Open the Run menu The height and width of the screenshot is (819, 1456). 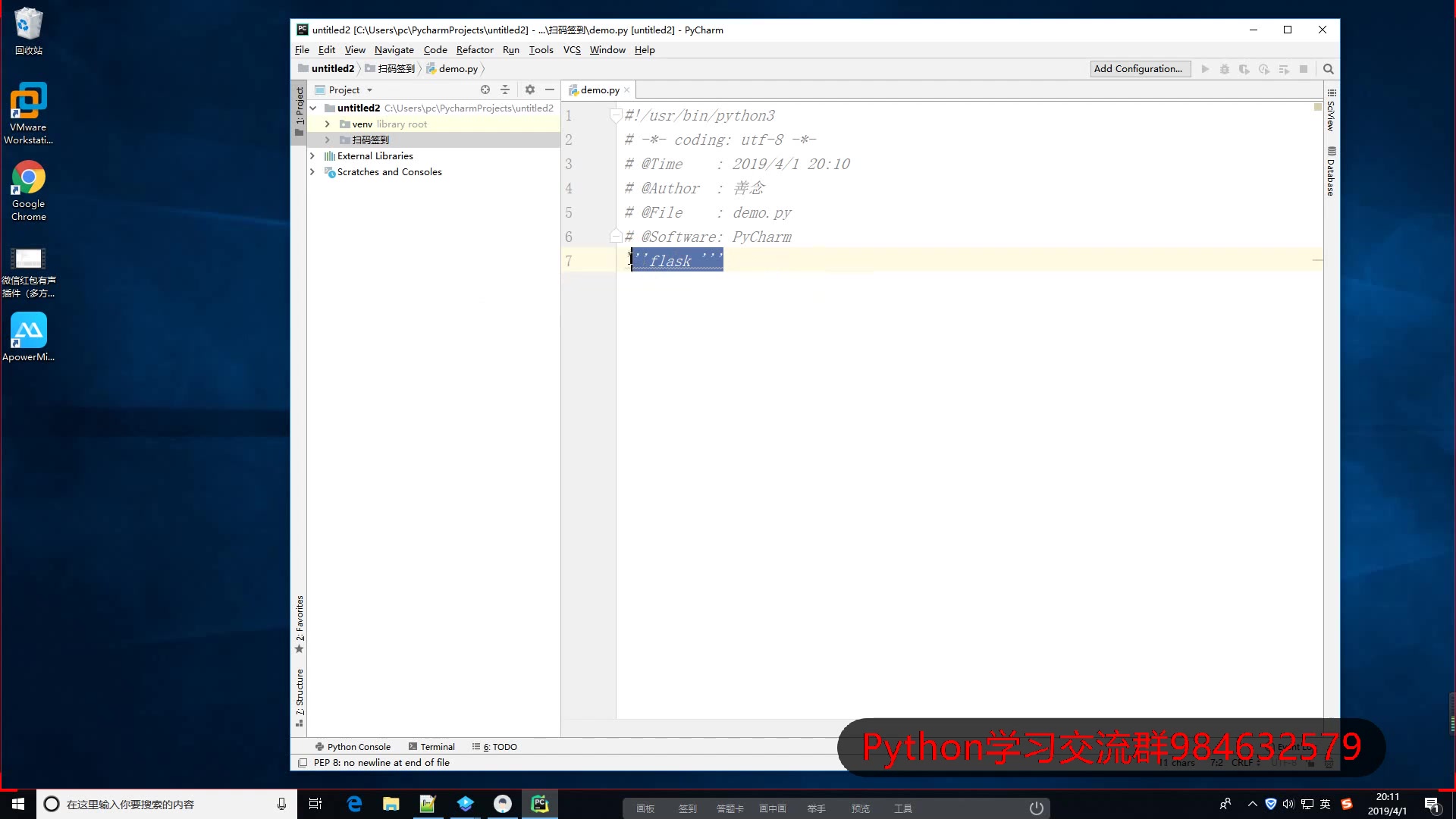click(511, 50)
